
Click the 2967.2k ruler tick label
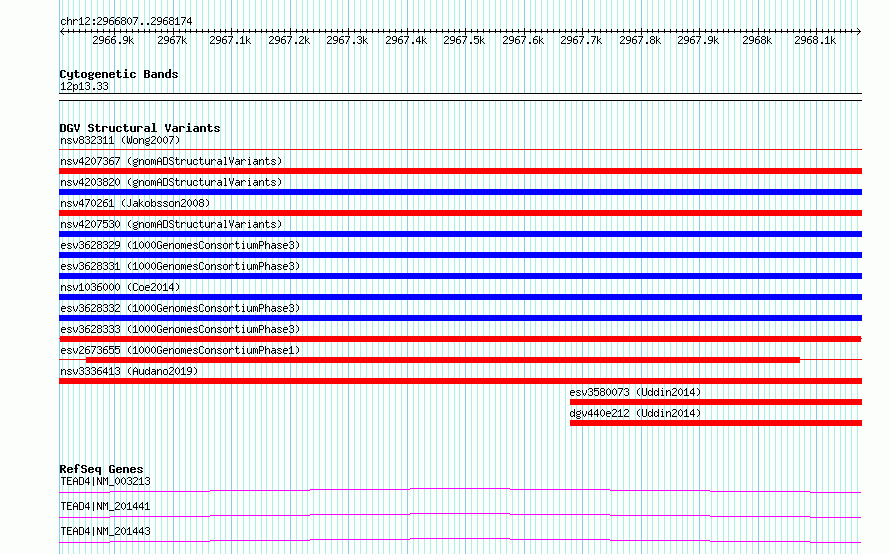(289, 40)
